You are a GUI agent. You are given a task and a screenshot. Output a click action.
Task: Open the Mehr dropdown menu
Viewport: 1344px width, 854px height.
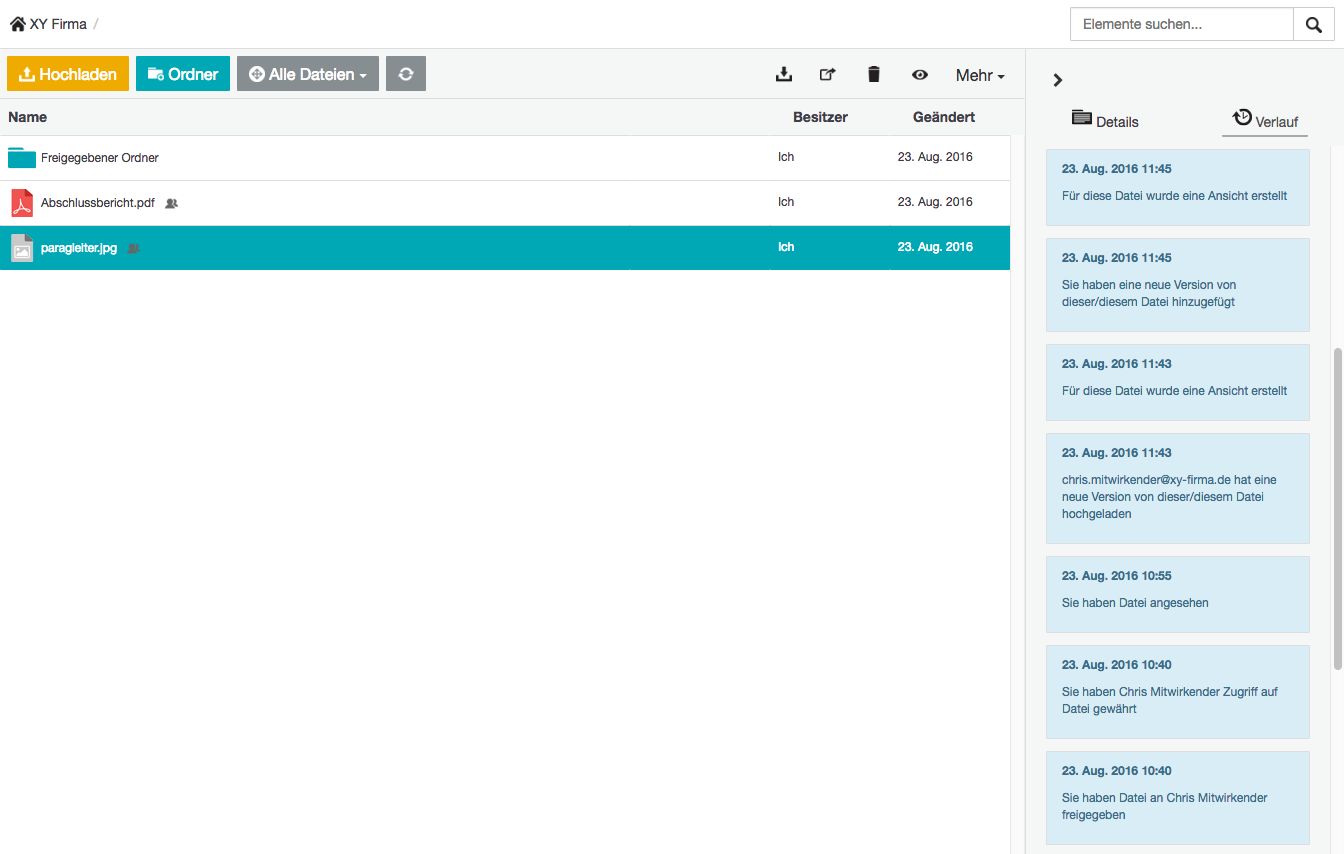(980, 75)
